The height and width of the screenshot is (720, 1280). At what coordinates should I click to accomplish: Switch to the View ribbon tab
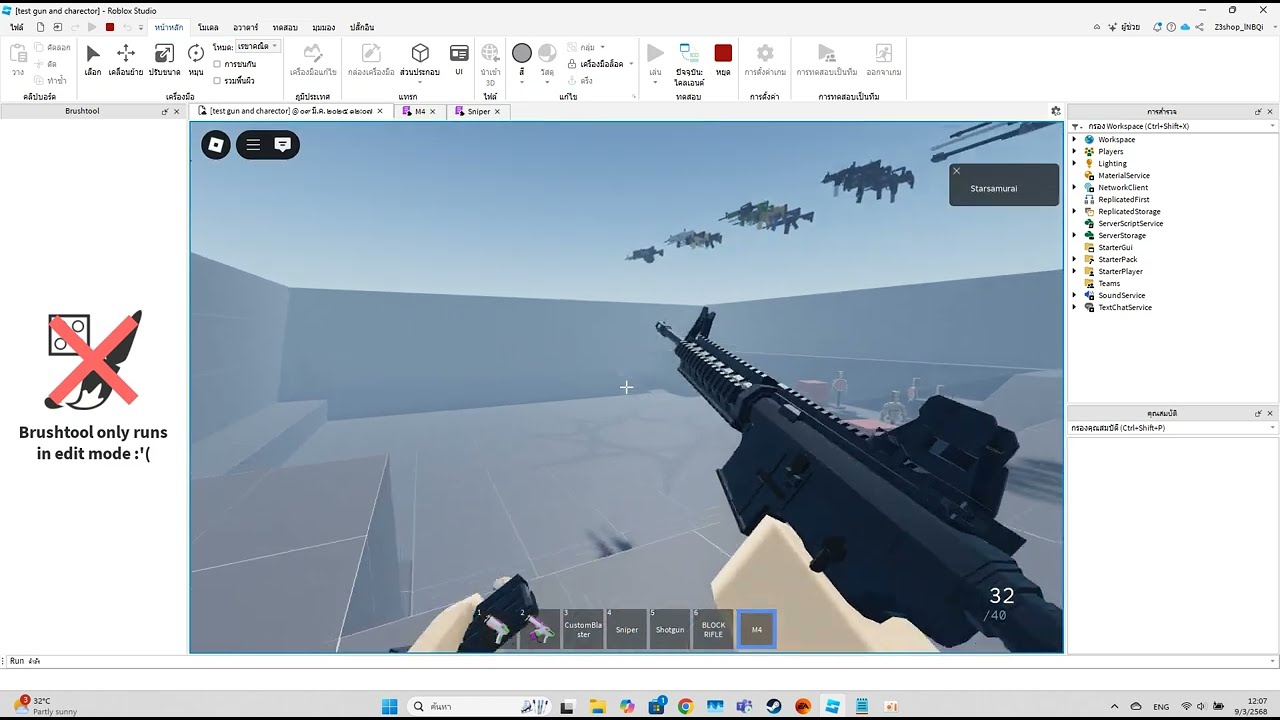point(324,27)
